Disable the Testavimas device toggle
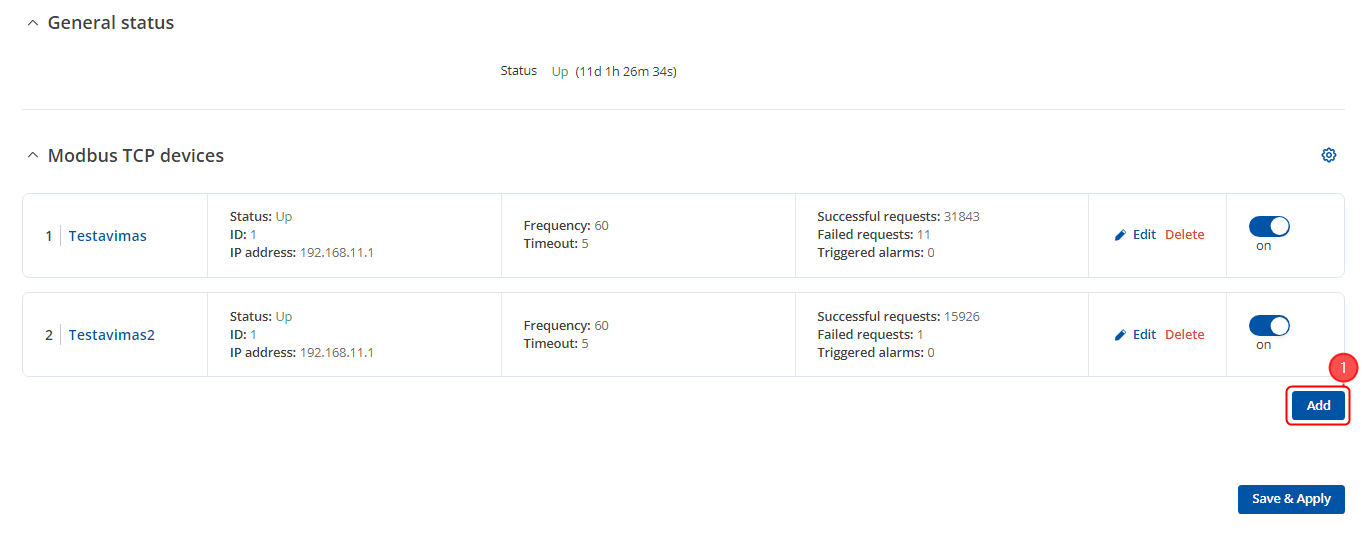Image resolution: width=1366 pixels, height=547 pixels. click(1269, 227)
